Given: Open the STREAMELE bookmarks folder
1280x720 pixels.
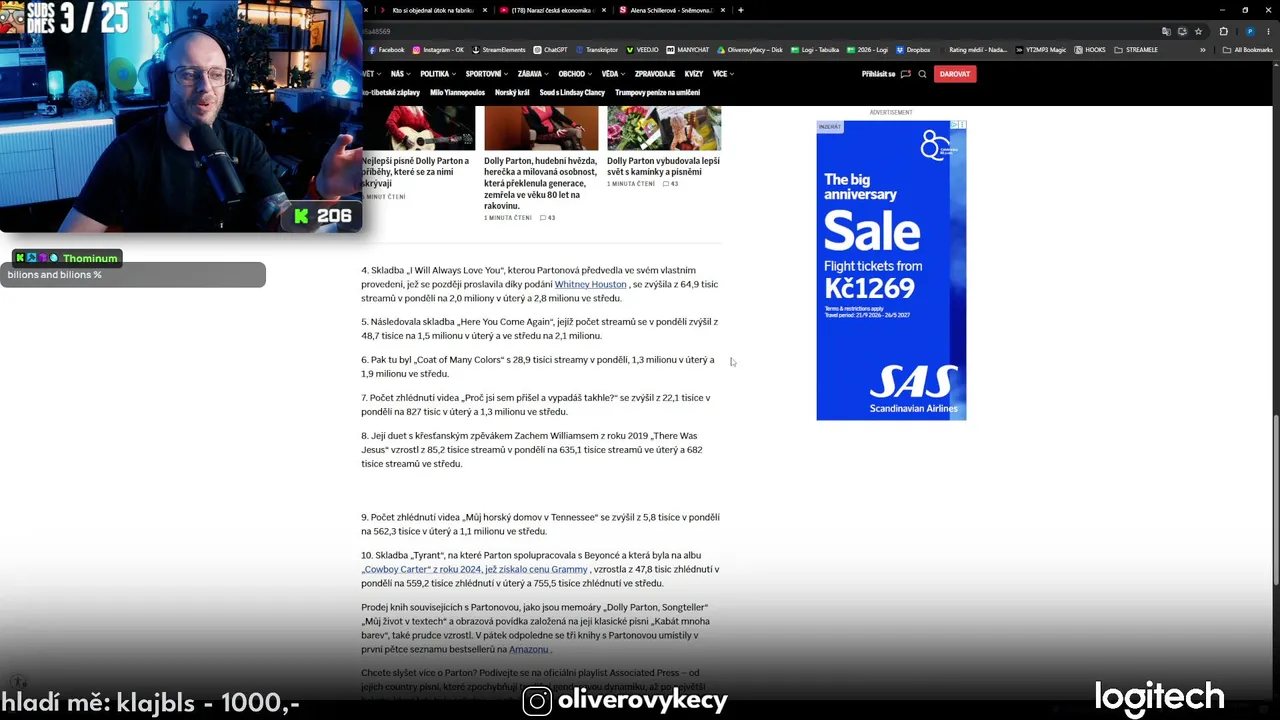Looking at the screenshot, I should tap(1135, 49).
